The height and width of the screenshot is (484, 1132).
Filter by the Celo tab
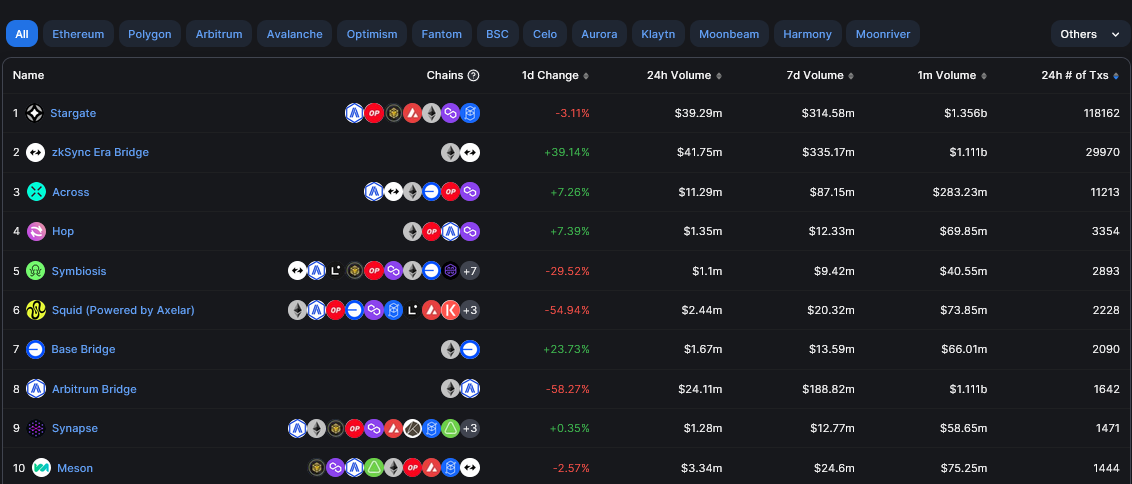[x=545, y=34]
